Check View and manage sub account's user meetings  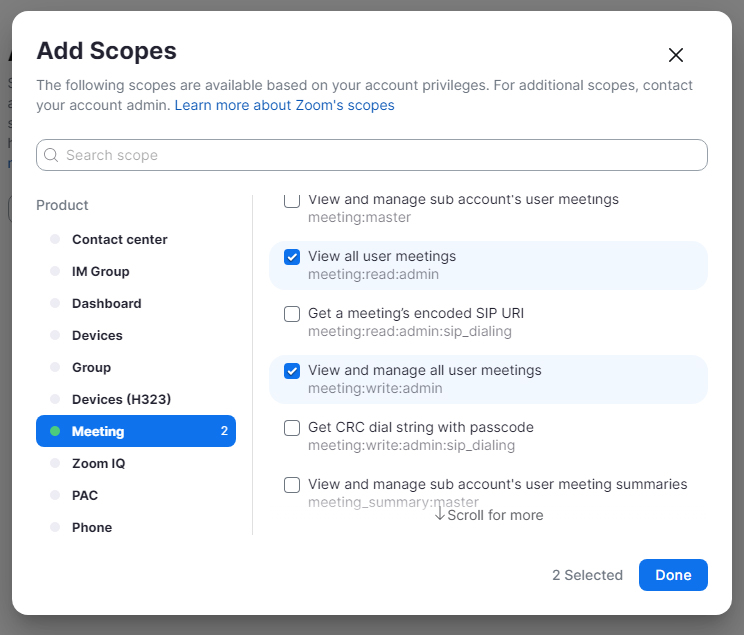(292, 200)
